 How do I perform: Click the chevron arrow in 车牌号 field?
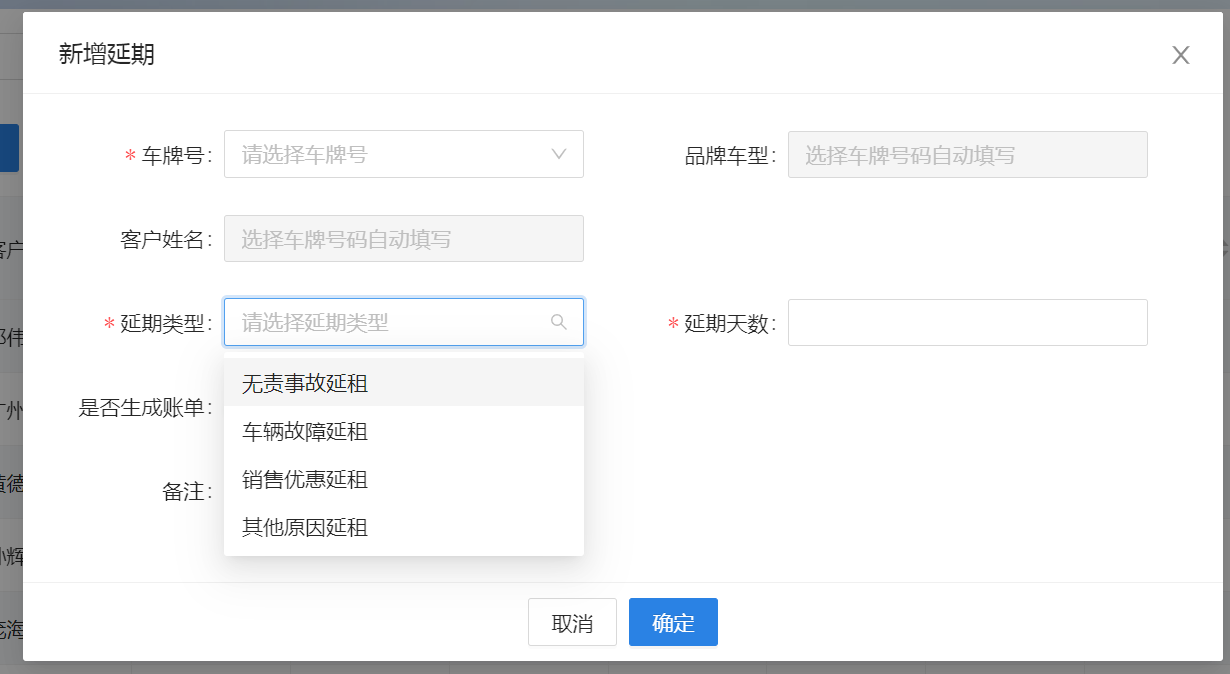coord(559,155)
